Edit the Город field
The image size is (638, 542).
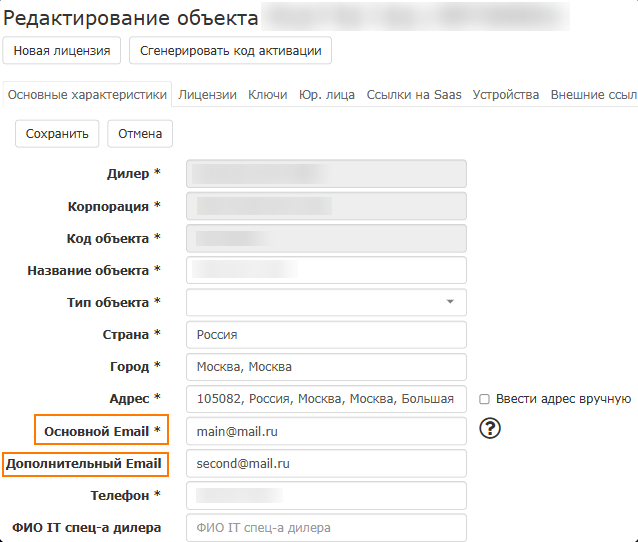click(x=327, y=367)
